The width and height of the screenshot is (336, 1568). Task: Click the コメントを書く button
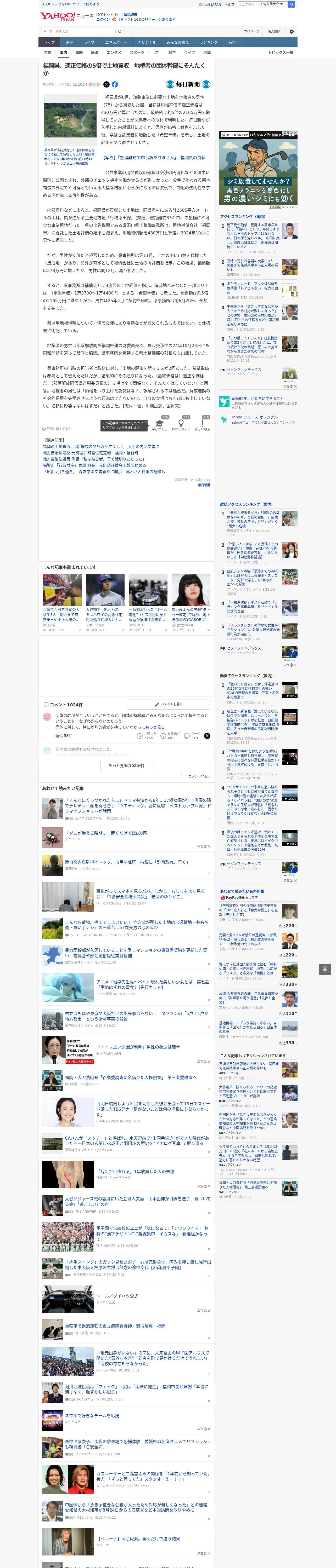pyautogui.click(x=168, y=704)
